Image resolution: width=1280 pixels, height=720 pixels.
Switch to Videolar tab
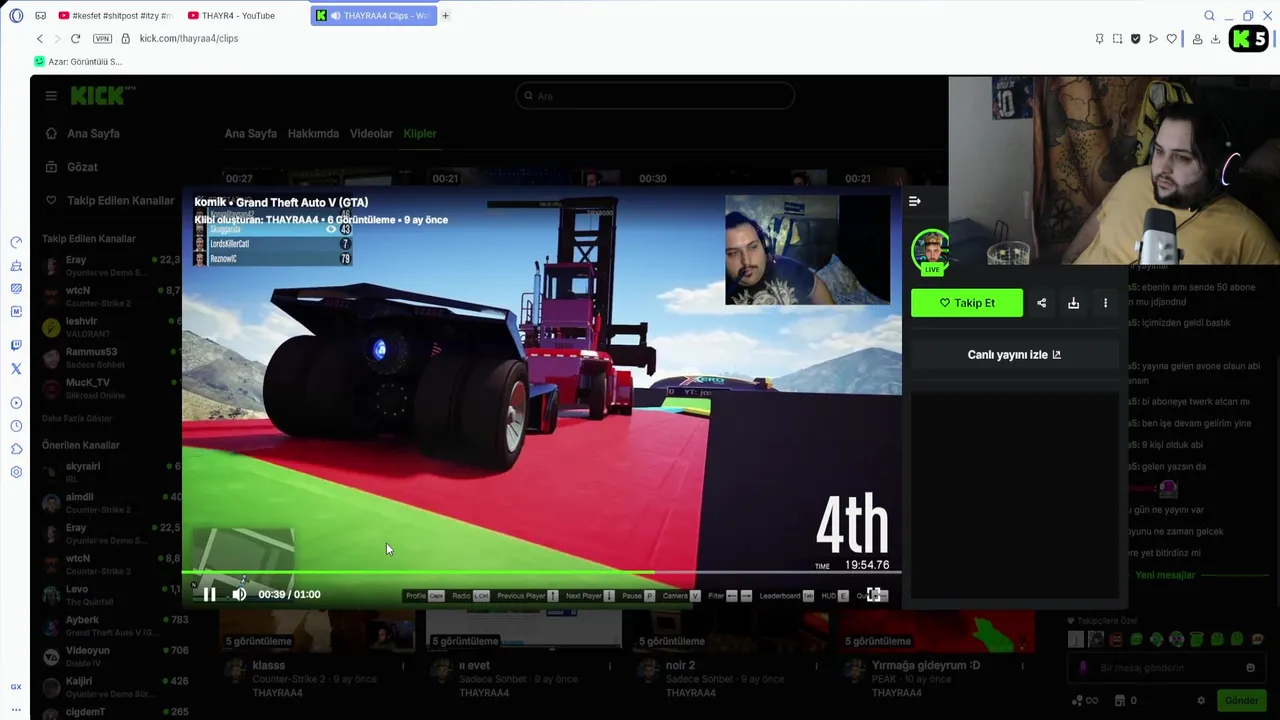point(371,133)
